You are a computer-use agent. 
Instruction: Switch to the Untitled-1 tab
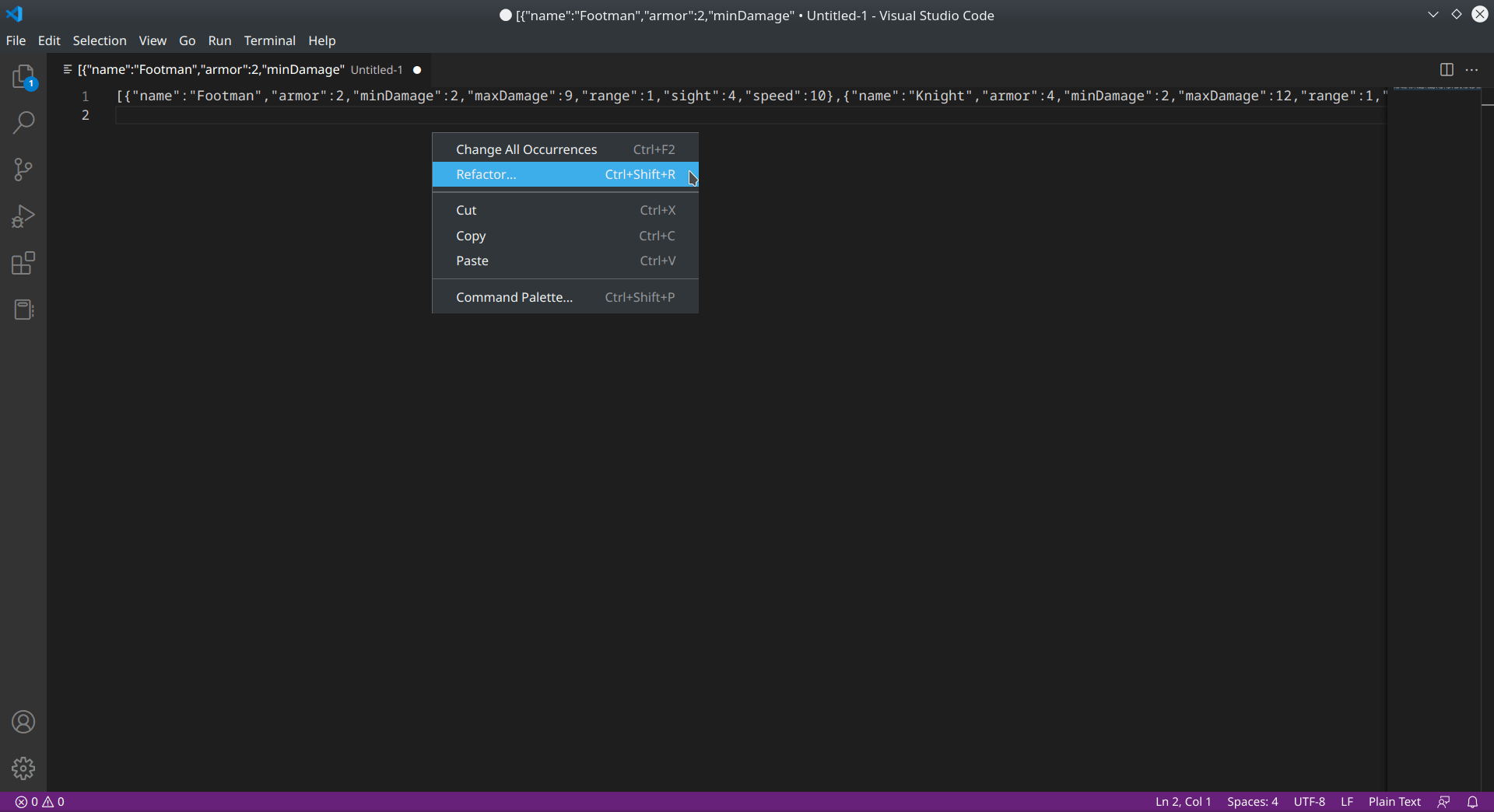[x=233, y=69]
